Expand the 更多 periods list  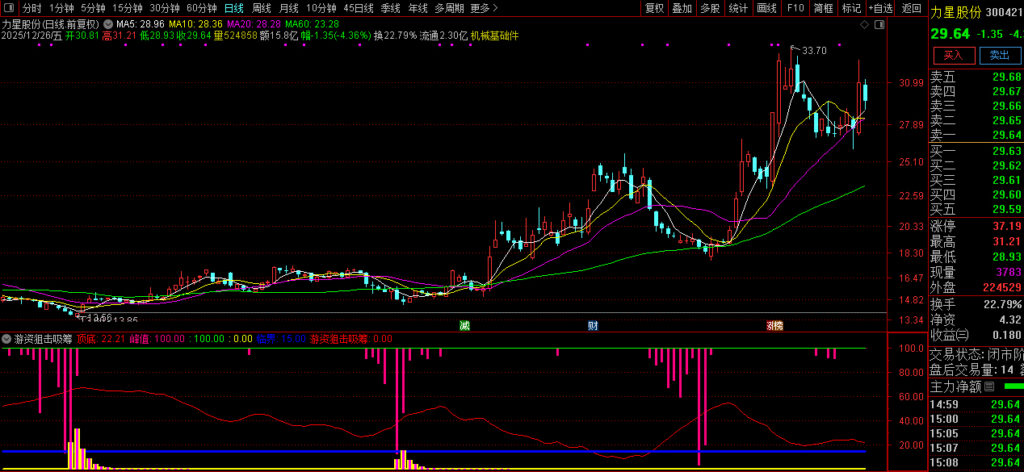tap(480, 8)
